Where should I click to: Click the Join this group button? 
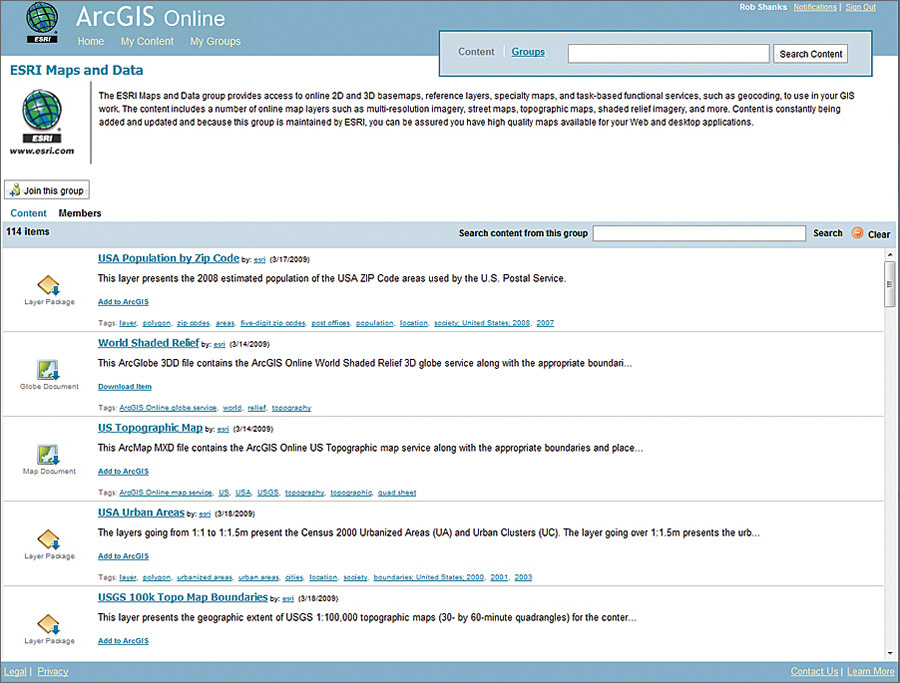[47, 190]
